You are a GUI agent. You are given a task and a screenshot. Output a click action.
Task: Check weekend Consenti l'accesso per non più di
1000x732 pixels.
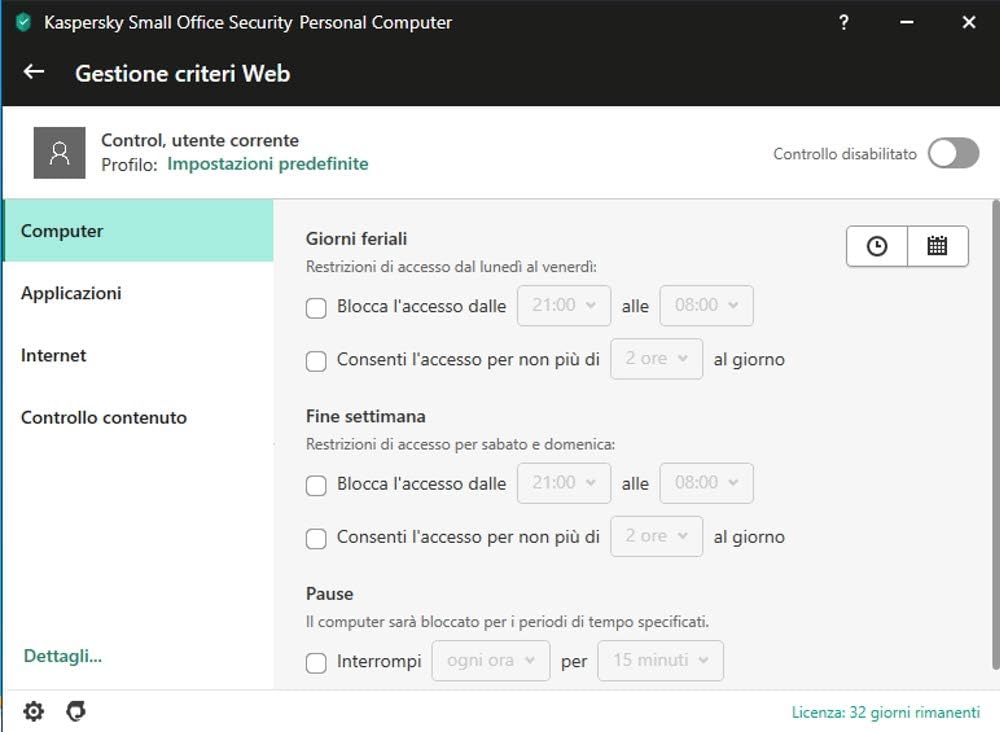click(316, 538)
